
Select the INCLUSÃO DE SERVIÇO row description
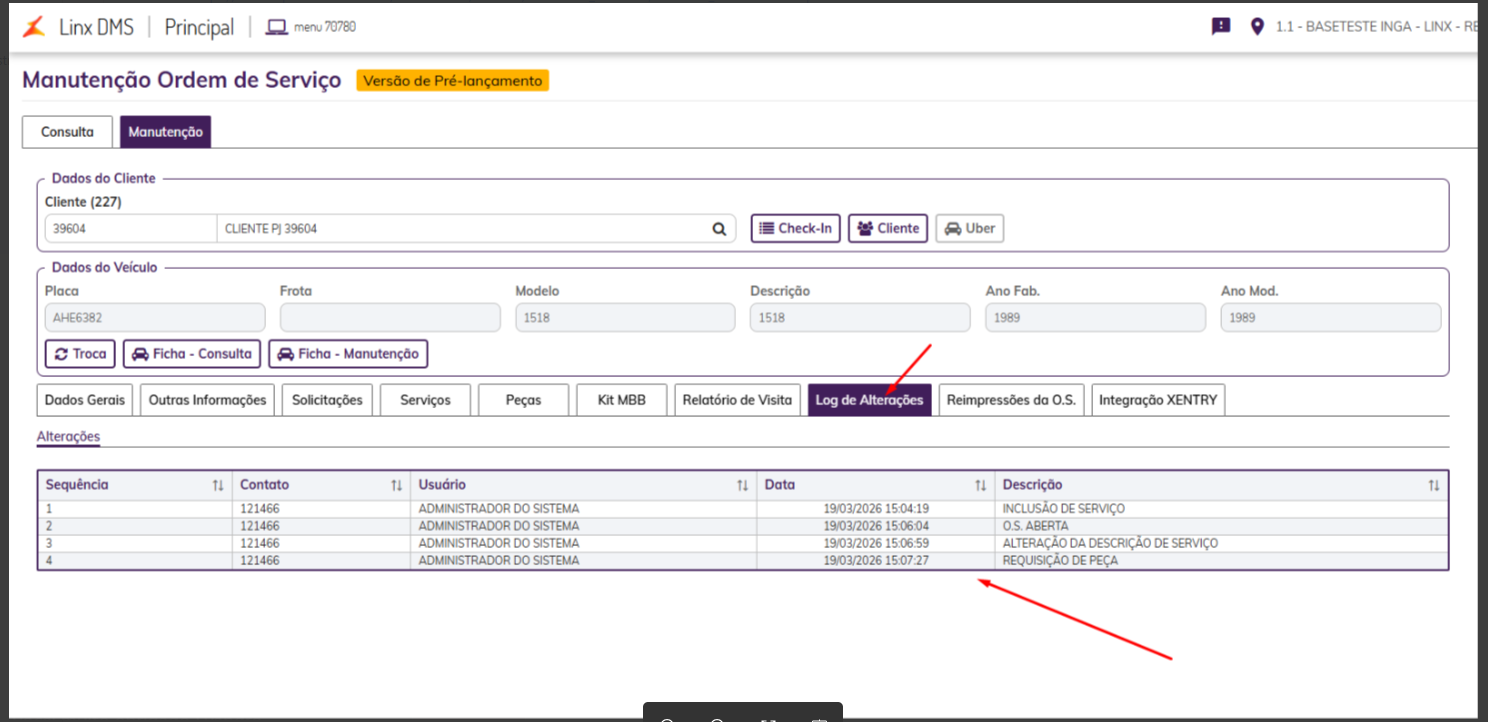tap(1063, 509)
